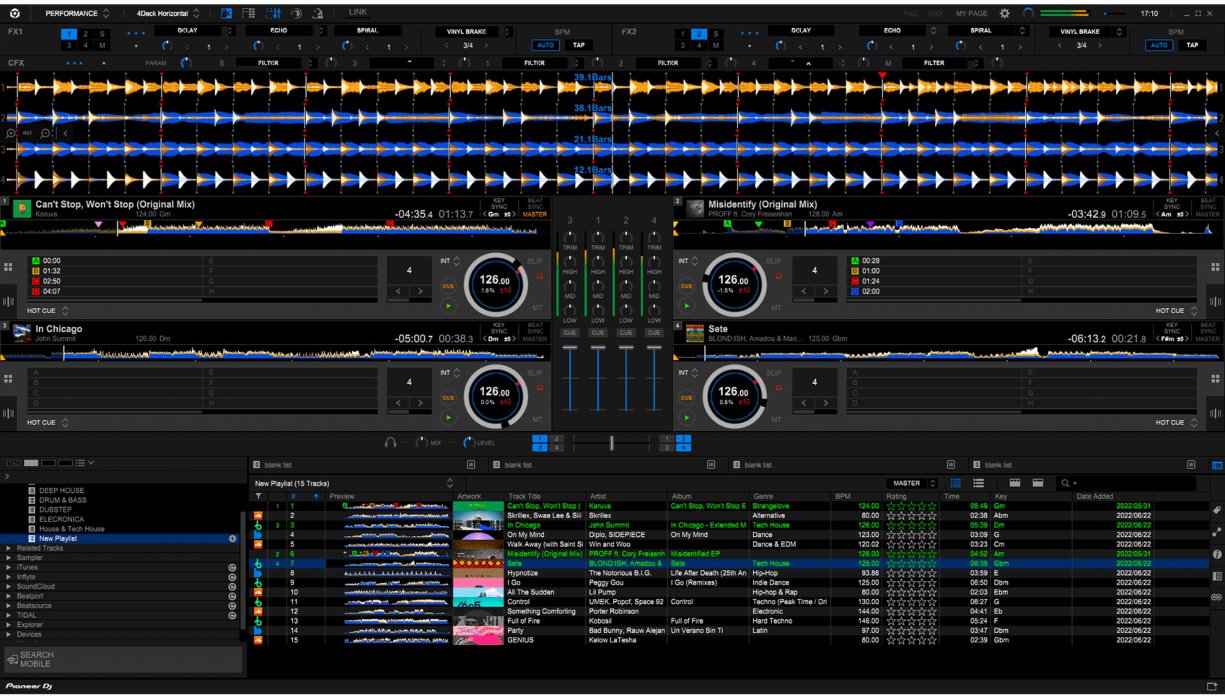This screenshot has height=700, width=1225.
Task: Sort by Artist column header
Action: coord(627,496)
